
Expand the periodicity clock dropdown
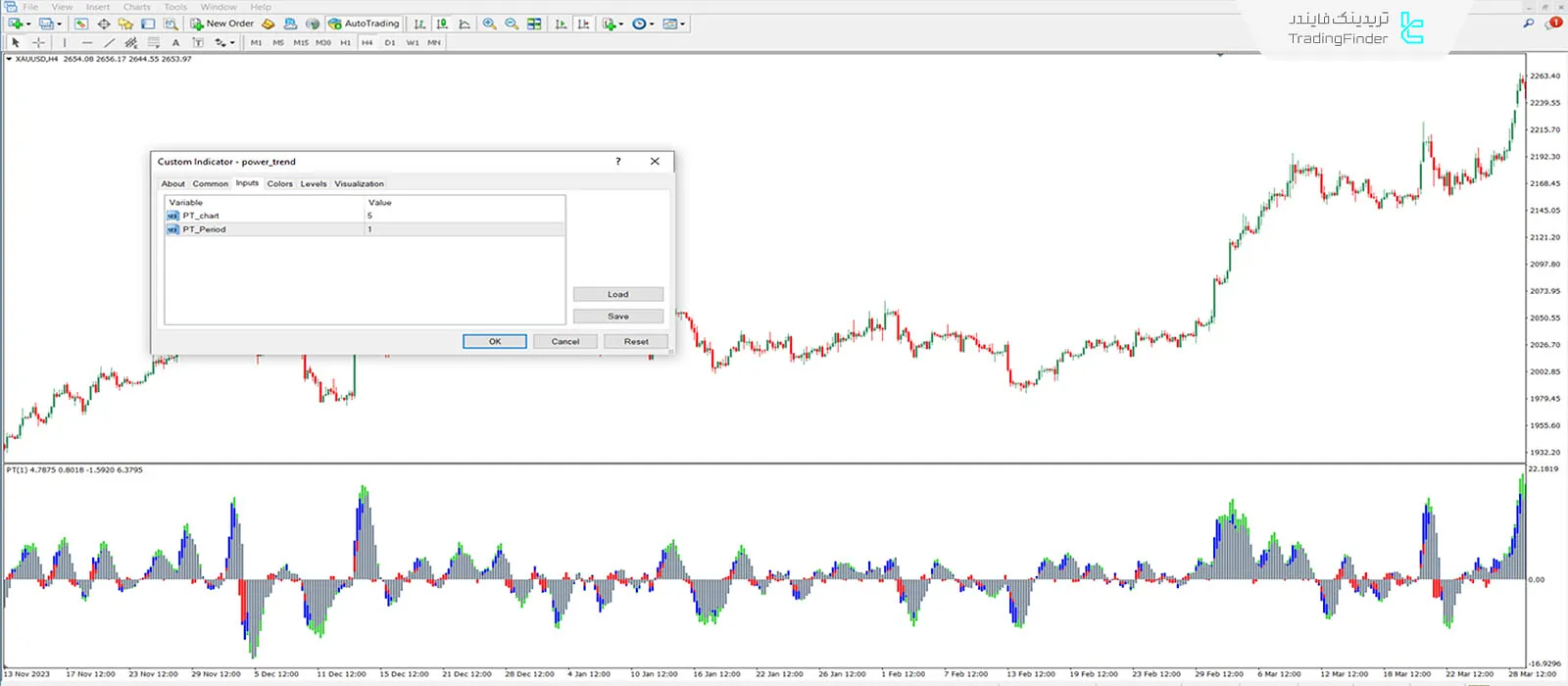click(651, 24)
